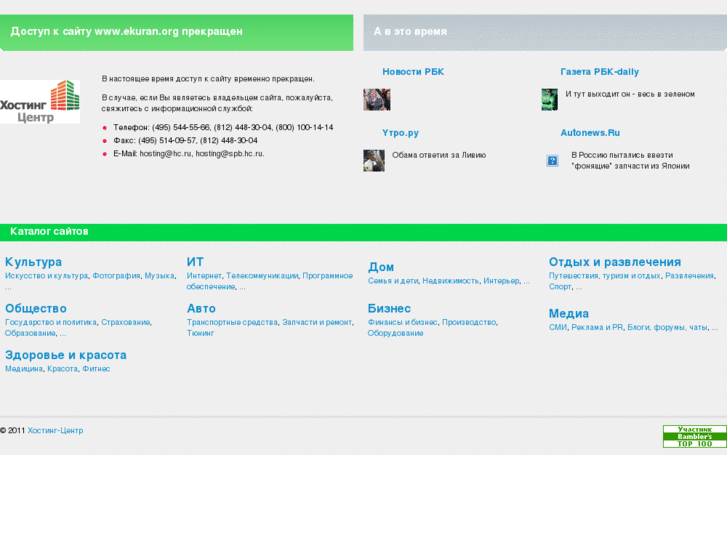Image resolution: width=727 pixels, height=545 pixels.
Task: Select the Производство subcategory link
Action: point(469,322)
